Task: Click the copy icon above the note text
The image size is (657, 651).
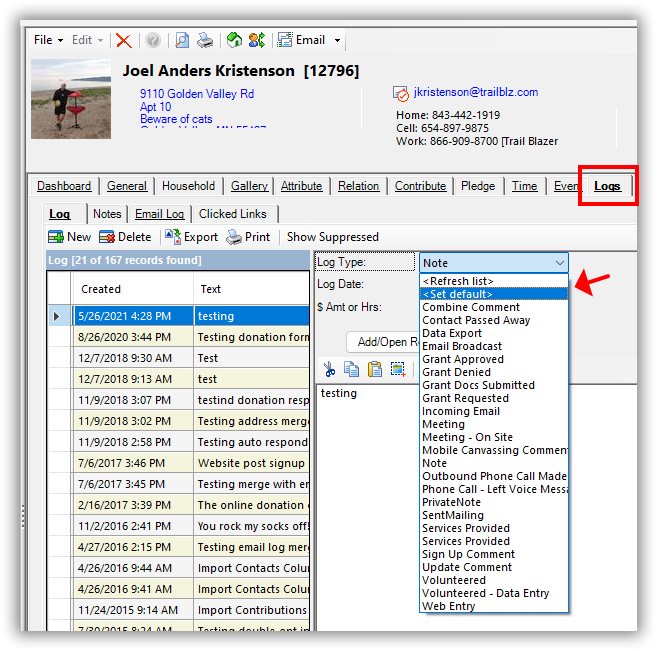Action: coord(352,369)
